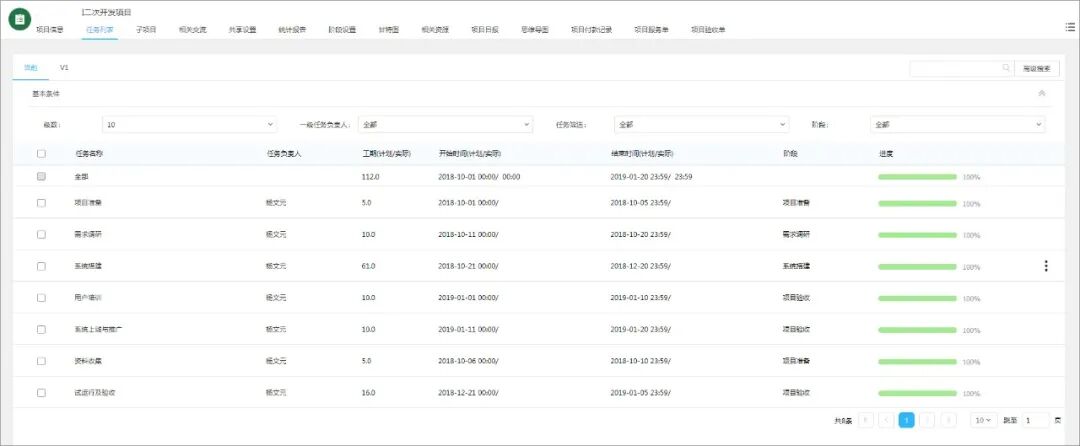Select the checkbox of the 61.0 duration task row
Viewport: 1080px width, 446px height.
[x=41, y=266]
